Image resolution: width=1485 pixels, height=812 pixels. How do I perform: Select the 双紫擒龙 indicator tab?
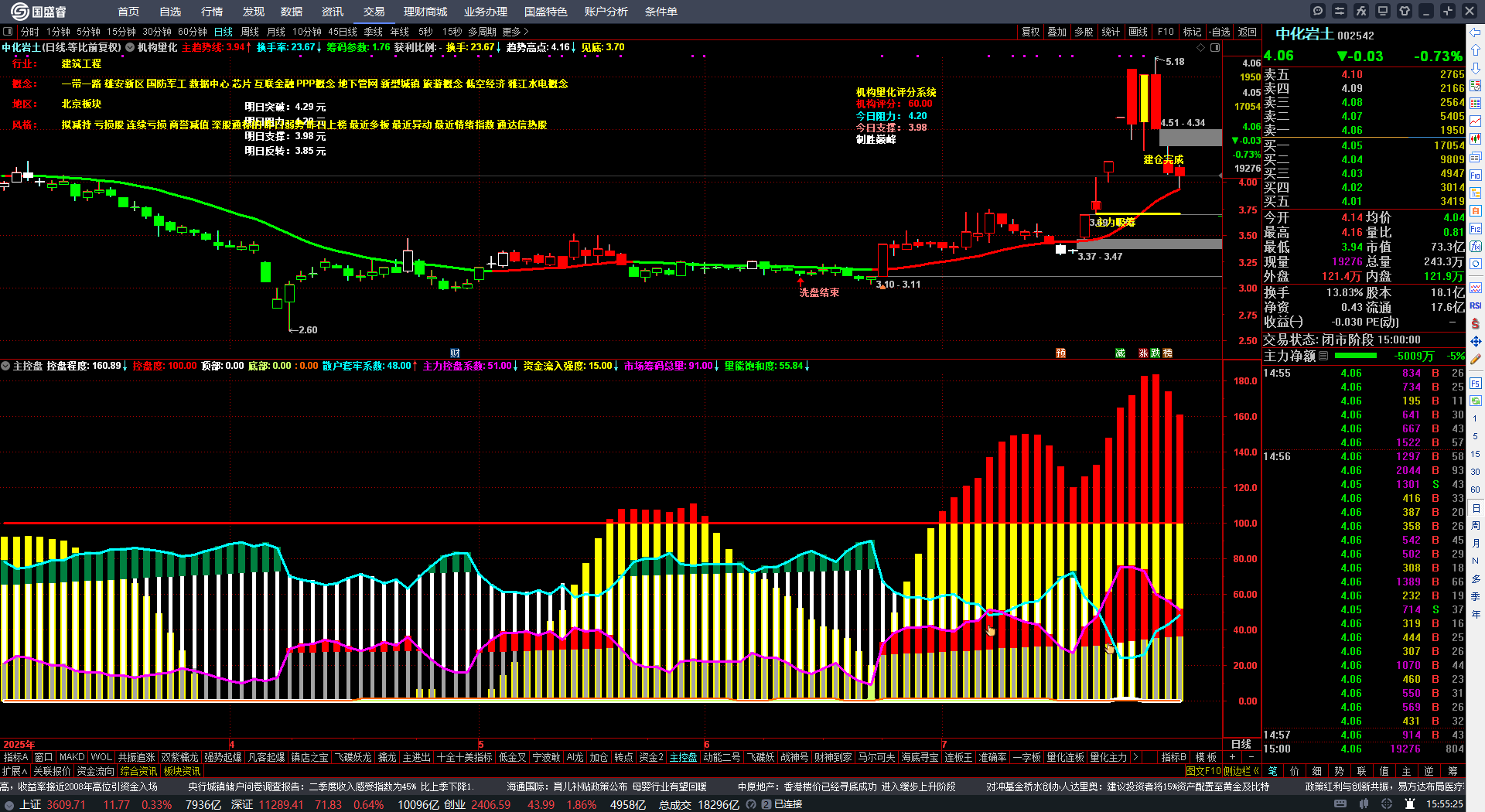pyautogui.click(x=179, y=757)
